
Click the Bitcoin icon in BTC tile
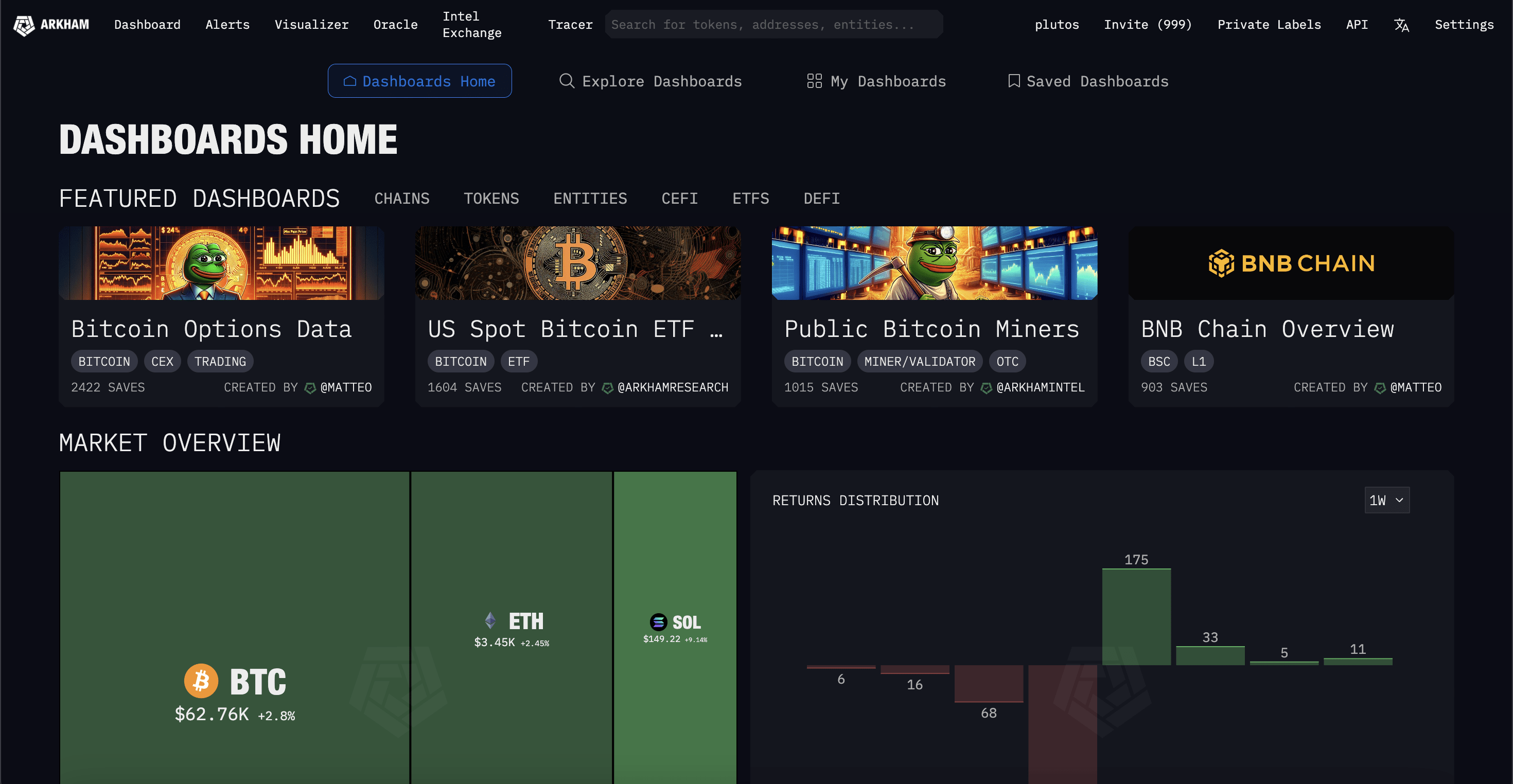point(201,681)
